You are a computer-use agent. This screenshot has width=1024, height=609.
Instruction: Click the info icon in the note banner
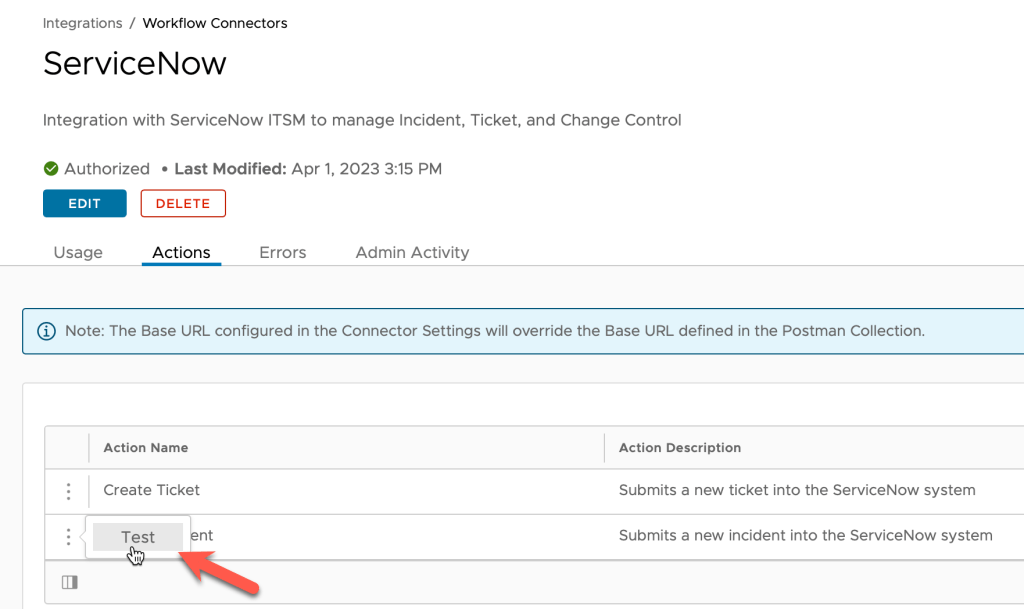46,330
